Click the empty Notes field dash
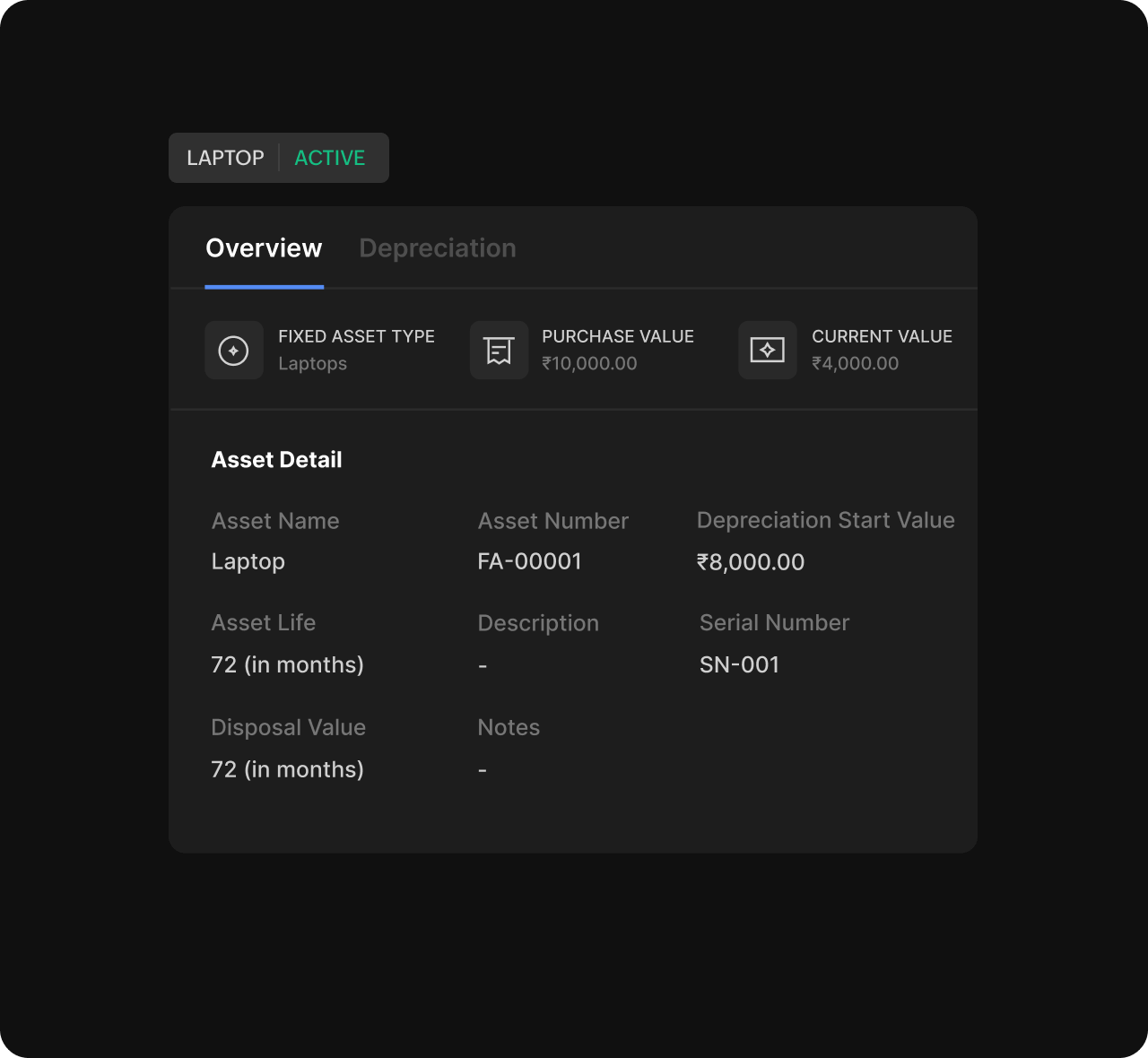Image resolution: width=1148 pixels, height=1058 pixels. (483, 769)
